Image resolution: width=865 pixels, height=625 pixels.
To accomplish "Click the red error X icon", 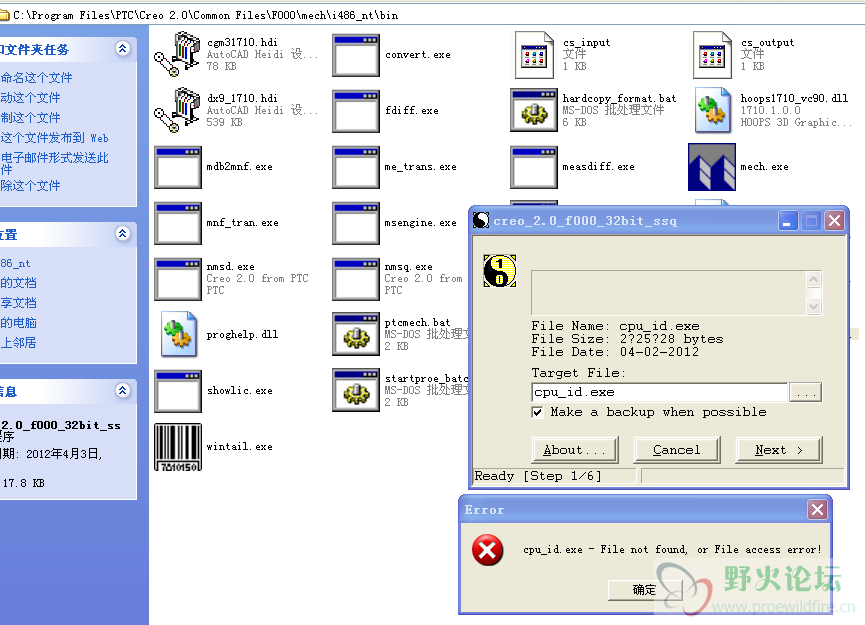I will coord(488,550).
